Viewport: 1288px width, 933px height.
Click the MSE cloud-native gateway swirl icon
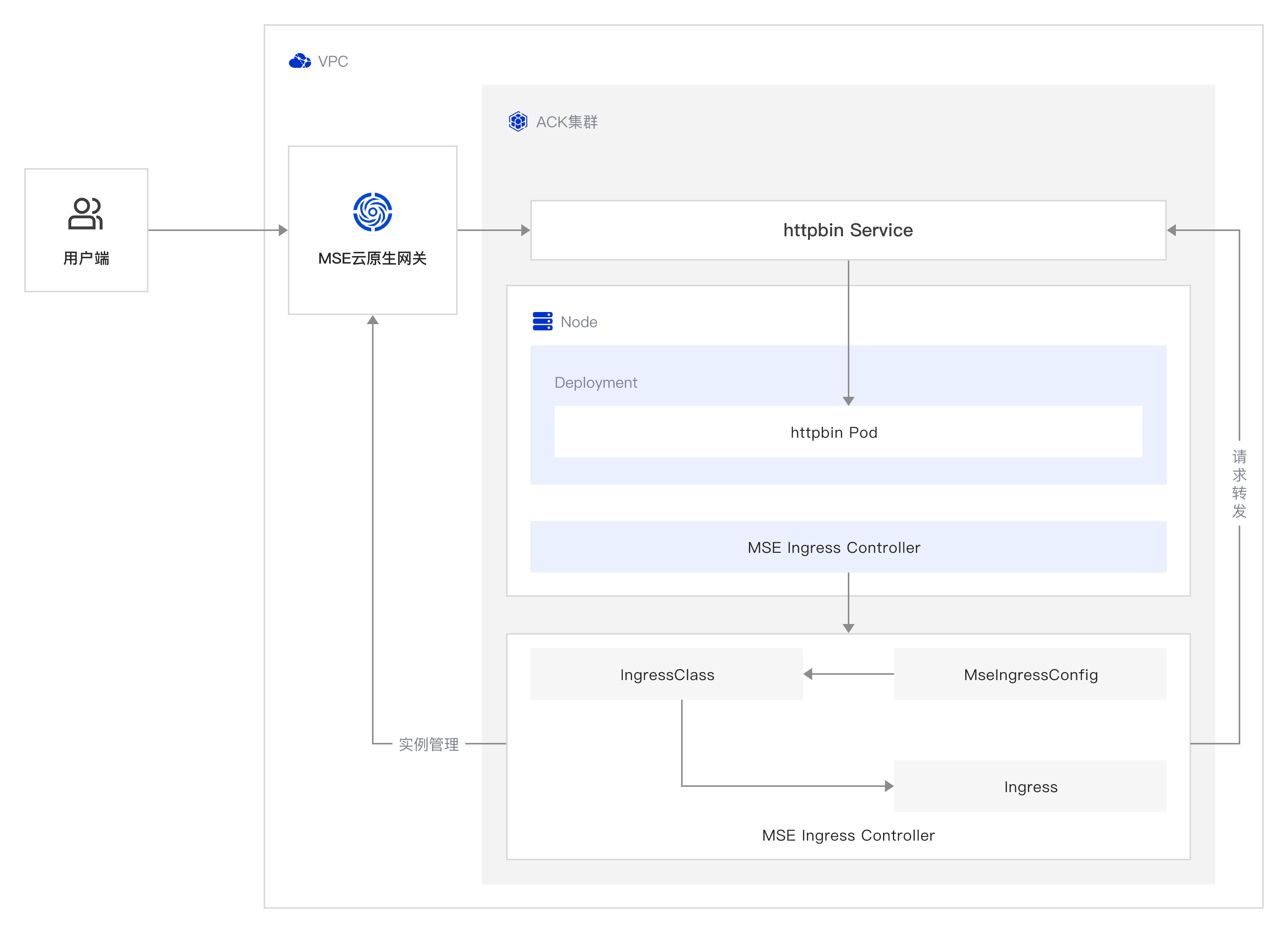coord(372,212)
